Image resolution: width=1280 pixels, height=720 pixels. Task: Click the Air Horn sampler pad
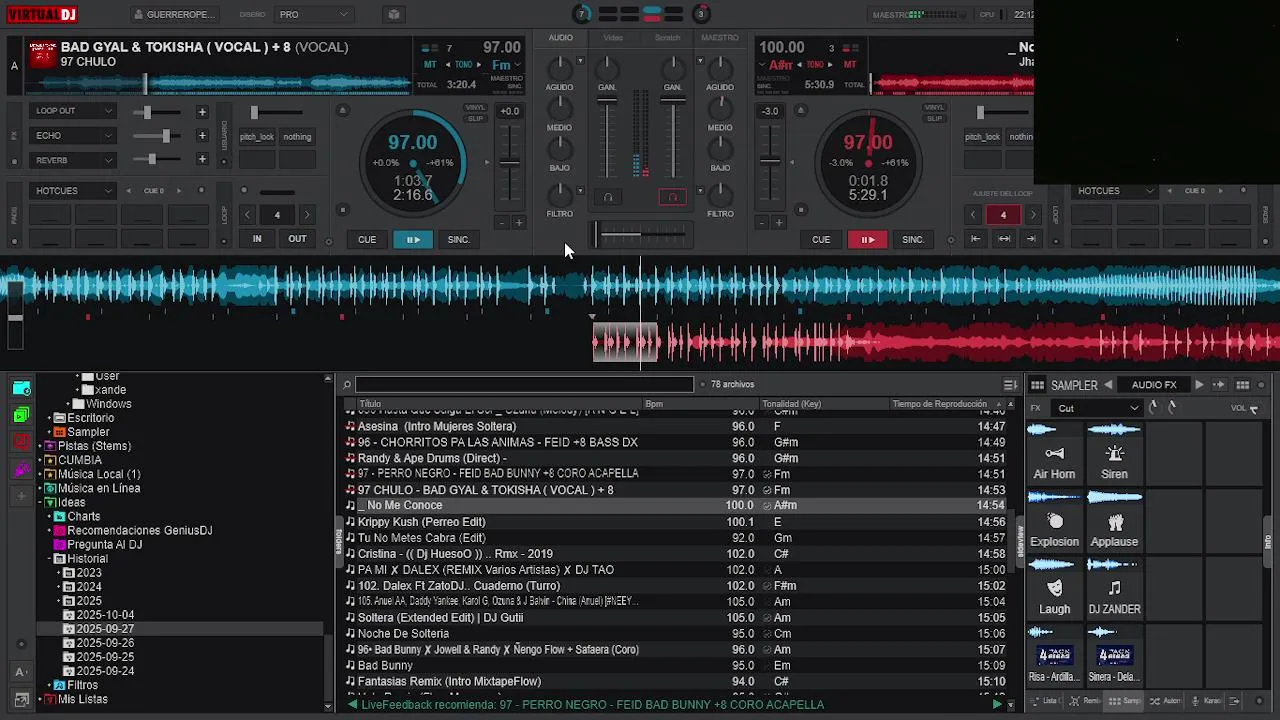tap(1054, 452)
